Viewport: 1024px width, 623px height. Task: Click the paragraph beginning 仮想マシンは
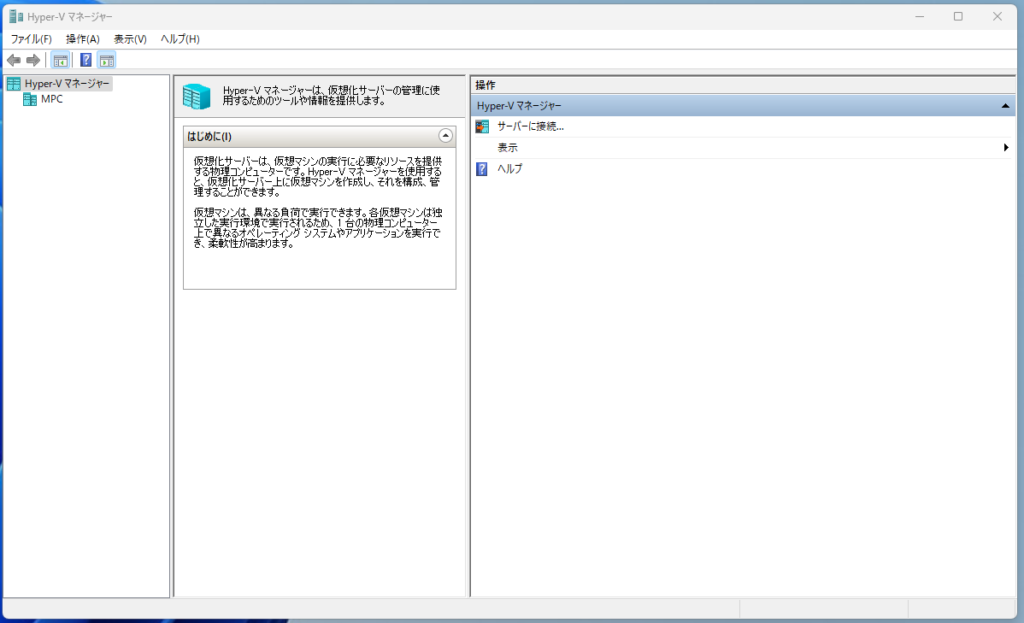click(317, 228)
